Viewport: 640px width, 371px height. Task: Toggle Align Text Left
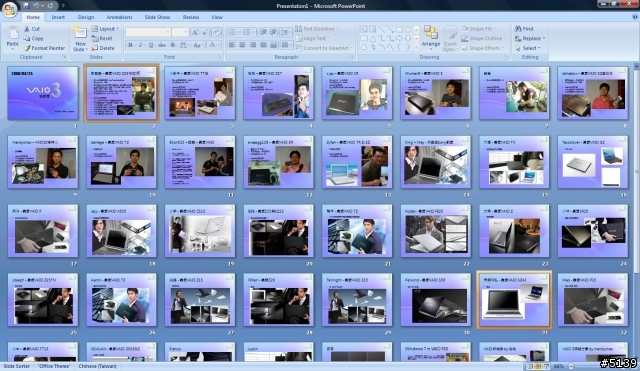click(x=232, y=45)
